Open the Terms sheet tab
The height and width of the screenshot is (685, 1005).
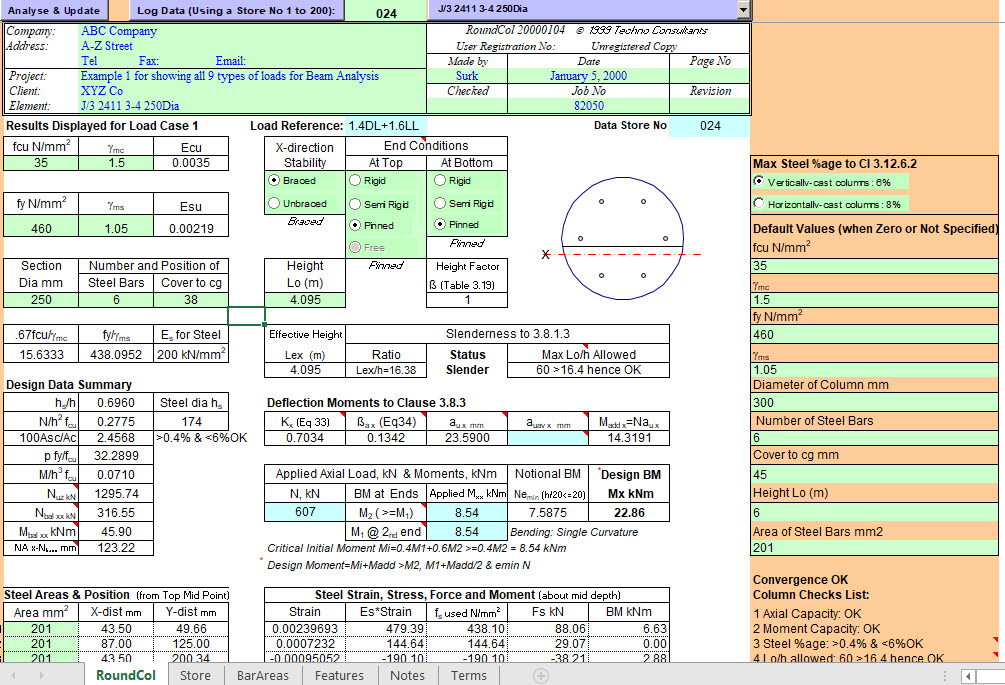[x=468, y=675]
